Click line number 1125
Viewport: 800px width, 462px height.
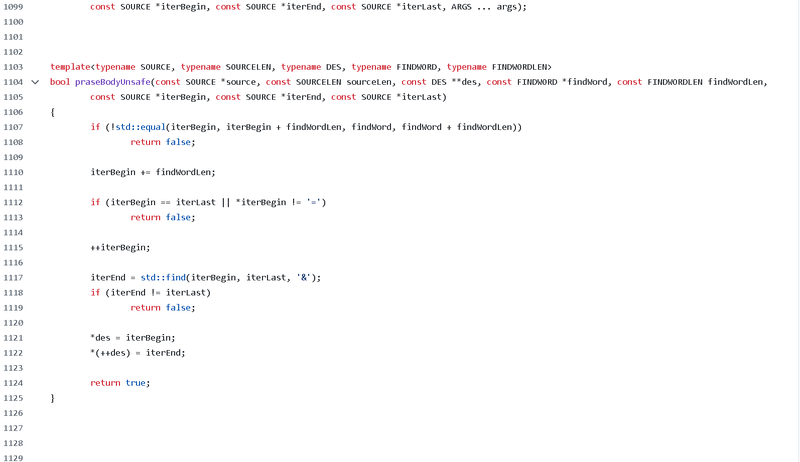(13, 398)
